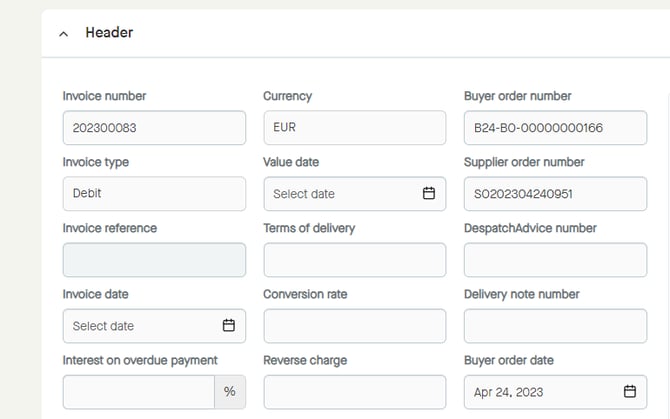
Task: Click the Reverse charge label
Action: [305, 360]
